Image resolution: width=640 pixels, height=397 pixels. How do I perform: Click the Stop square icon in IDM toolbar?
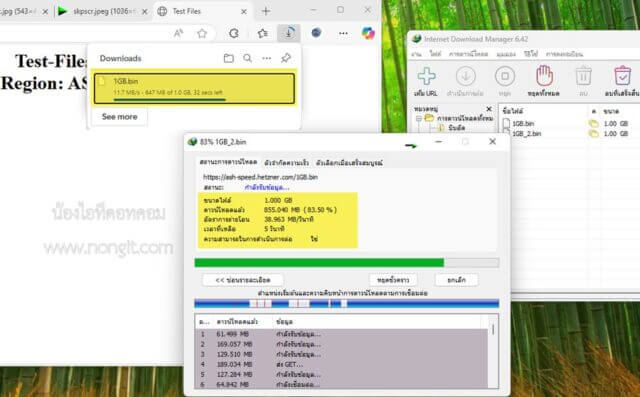pyautogui.click(x=504, y=76)
